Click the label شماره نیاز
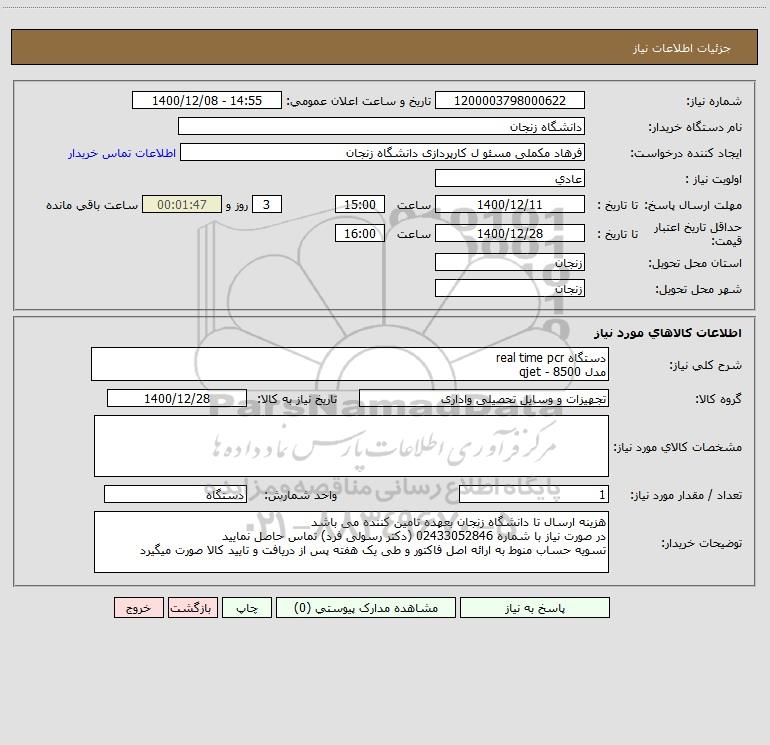 [x=714, y=101]
